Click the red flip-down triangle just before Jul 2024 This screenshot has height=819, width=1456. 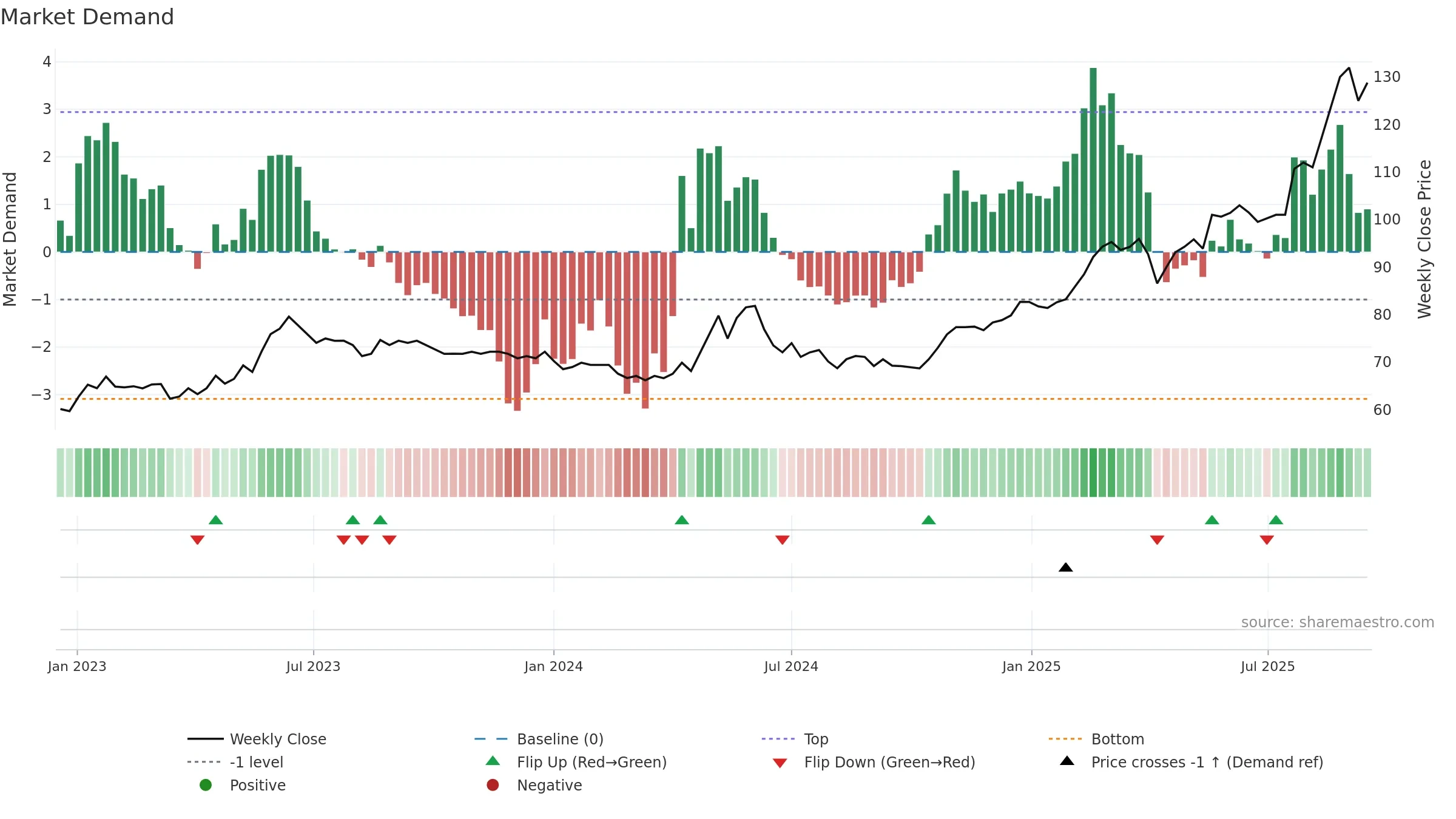[x=783, y=540]
